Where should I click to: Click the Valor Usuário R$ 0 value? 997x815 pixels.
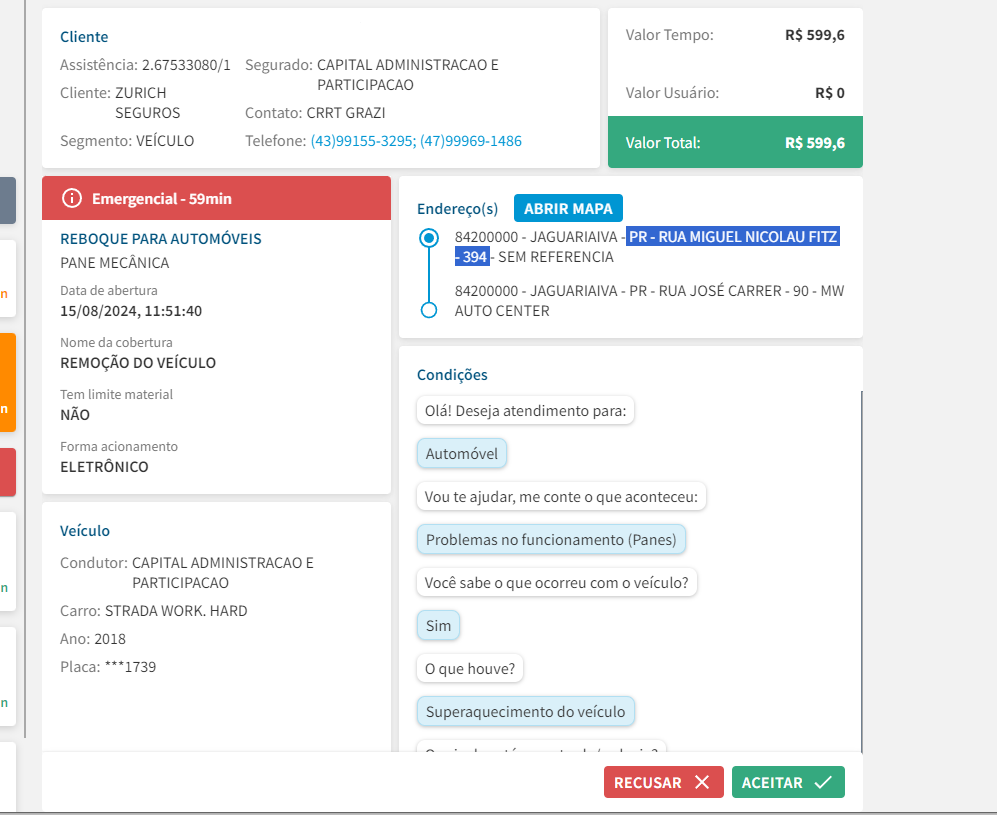point(830,93)
